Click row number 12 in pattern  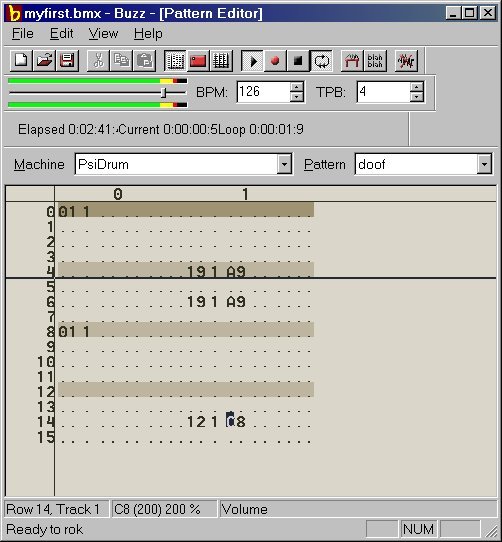(x=46, y=392)
